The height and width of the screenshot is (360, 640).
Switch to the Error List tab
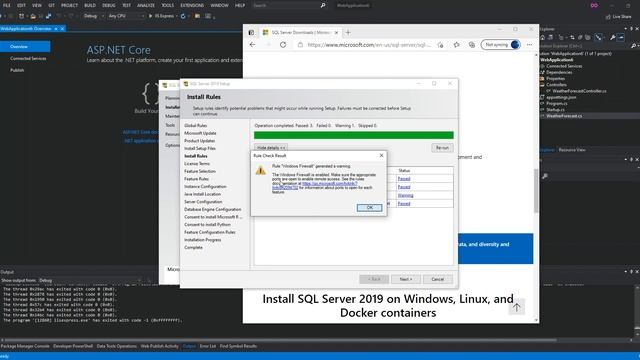208,346
